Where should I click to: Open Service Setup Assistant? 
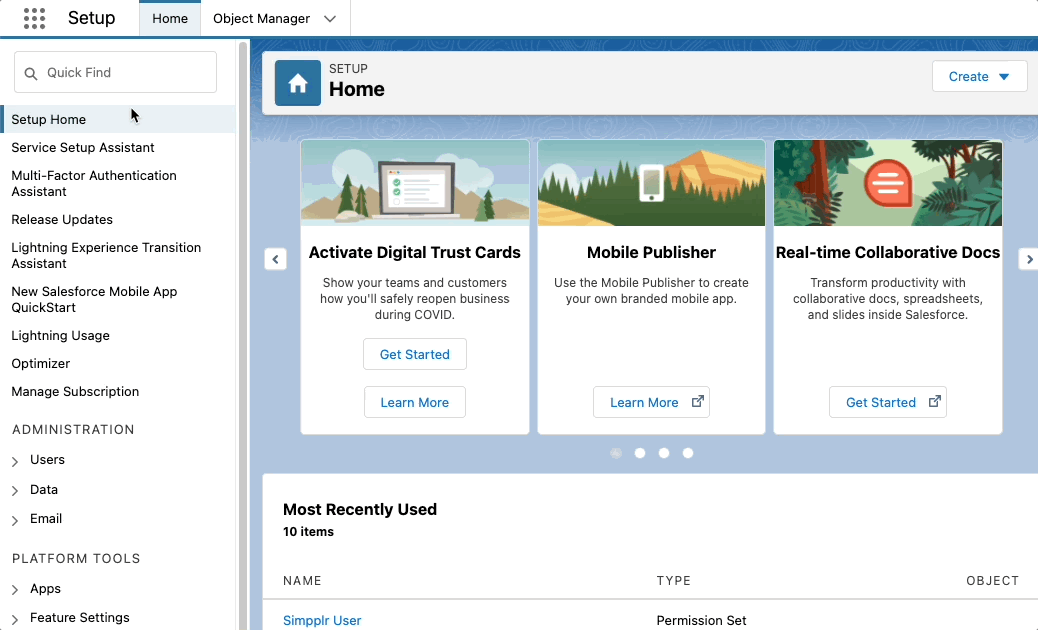pyautogui.click(x=83, y=148)
